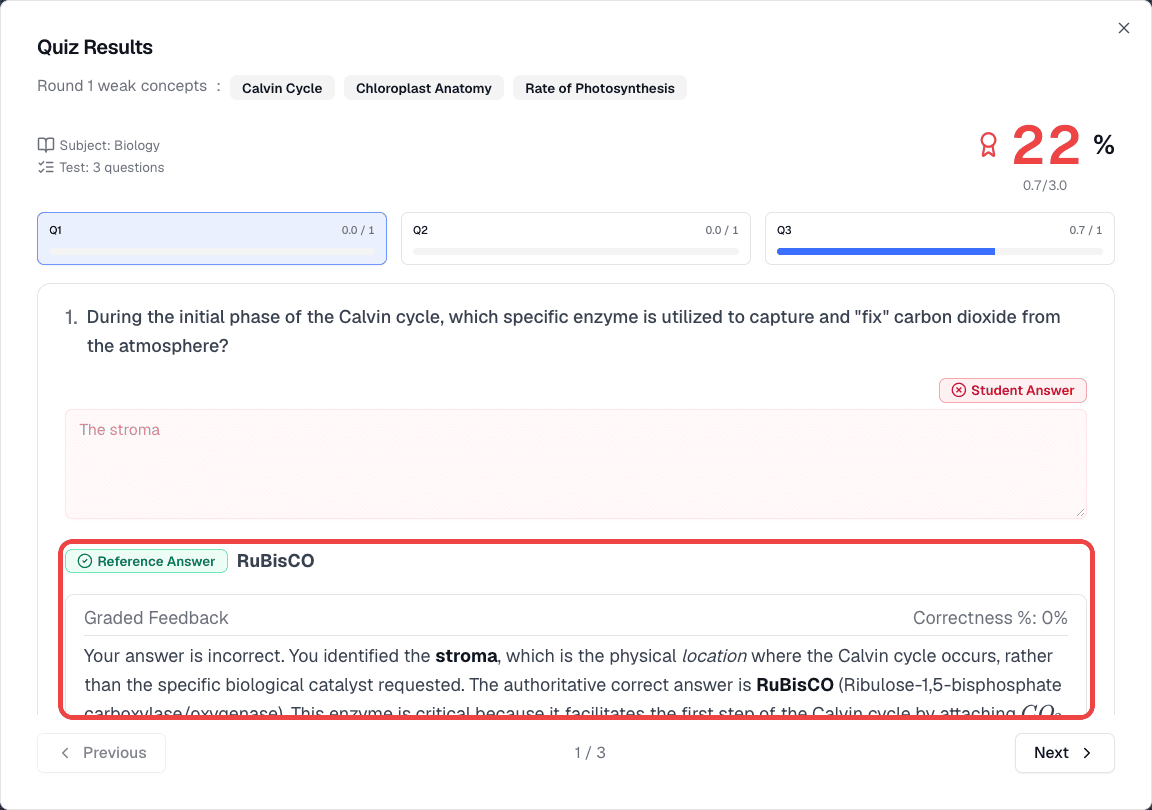Click the "RuBisCO" reference answer text
Screen dimensions: 1152x810
(x=276, y=561)
